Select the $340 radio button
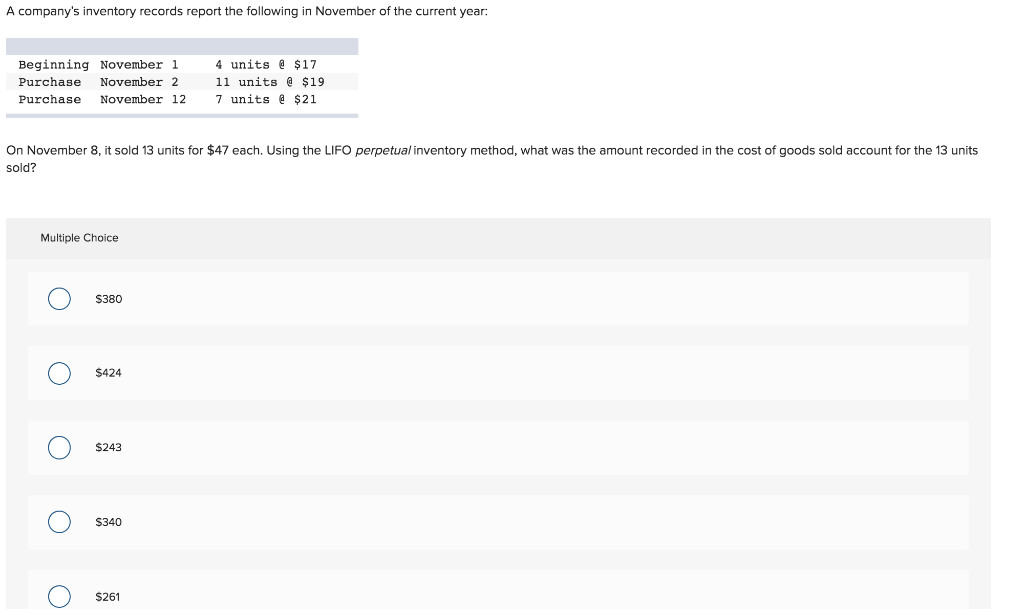Screen dimensions: 1024x615 click(x=59, y=521)
